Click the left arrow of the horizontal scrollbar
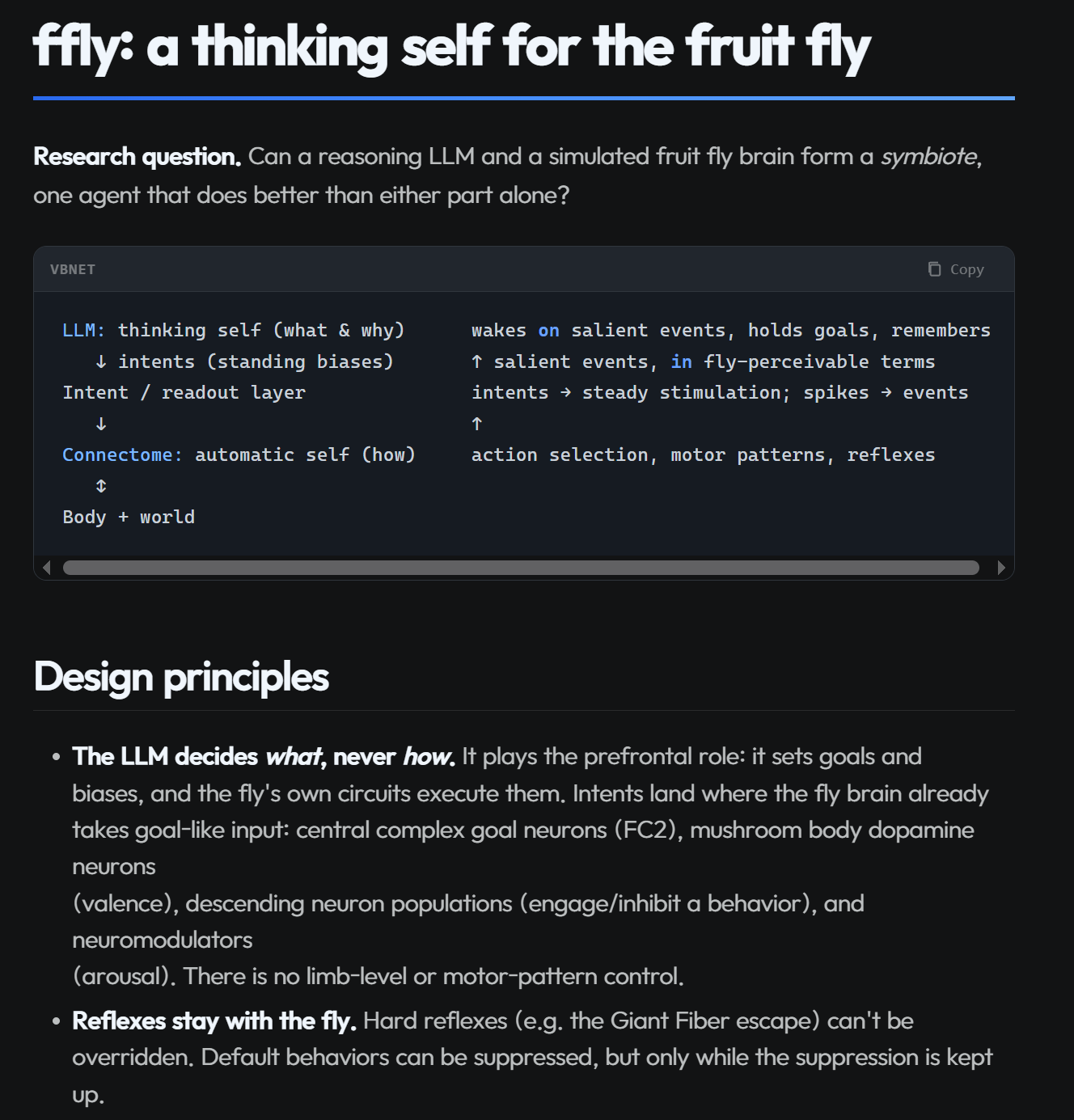The image size is (1074, 1120). point(47,568)
